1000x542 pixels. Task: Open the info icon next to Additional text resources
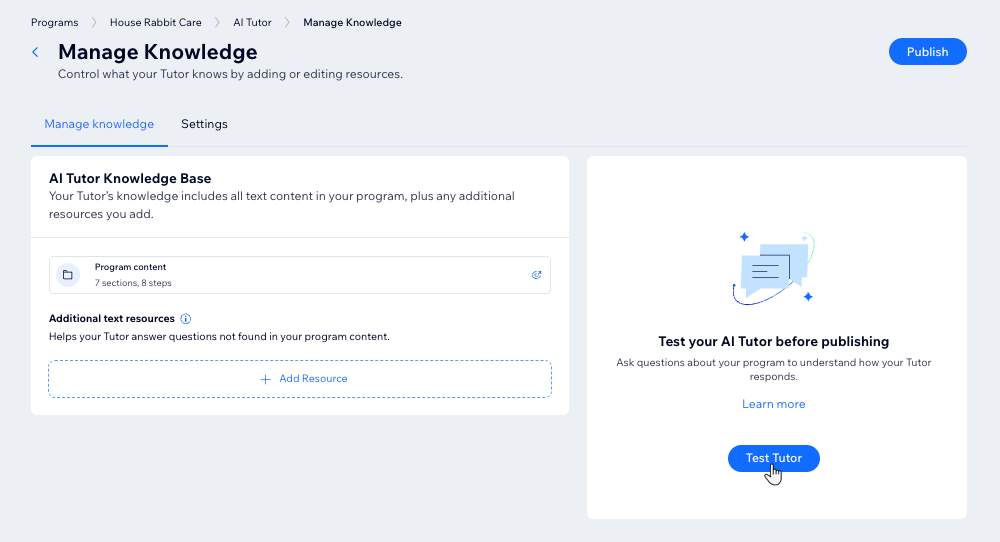[186, 319]
